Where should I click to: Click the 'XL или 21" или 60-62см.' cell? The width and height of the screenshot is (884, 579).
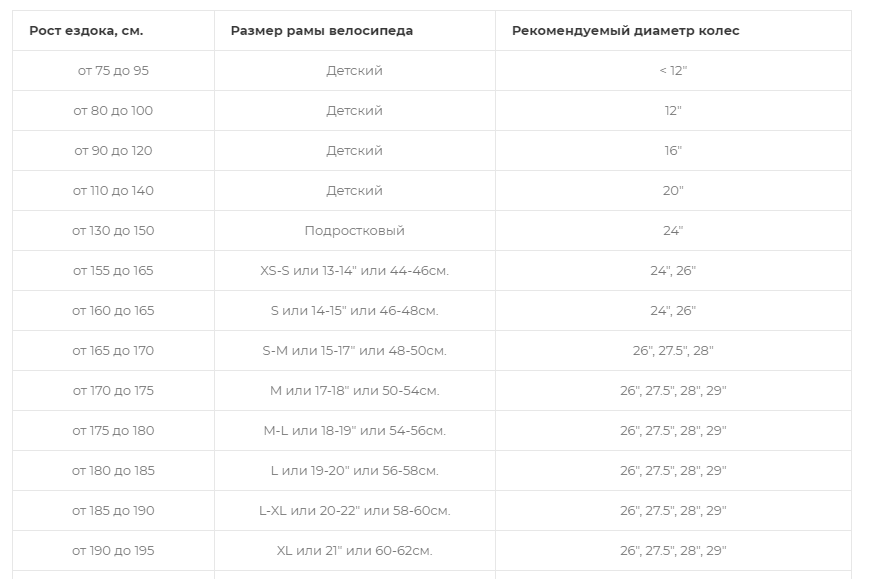[x=355, y=551]
